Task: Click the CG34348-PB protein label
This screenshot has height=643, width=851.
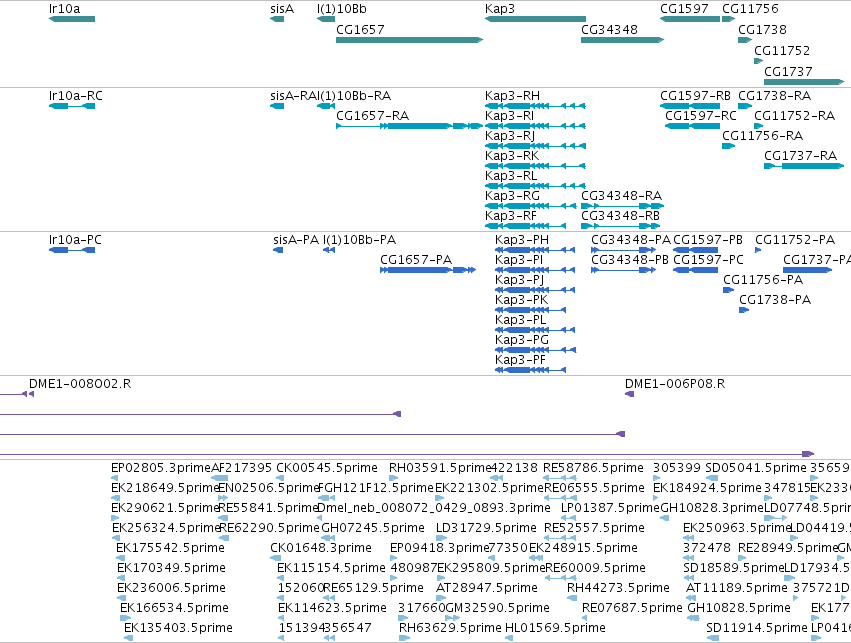Action: tap(630, 260)
